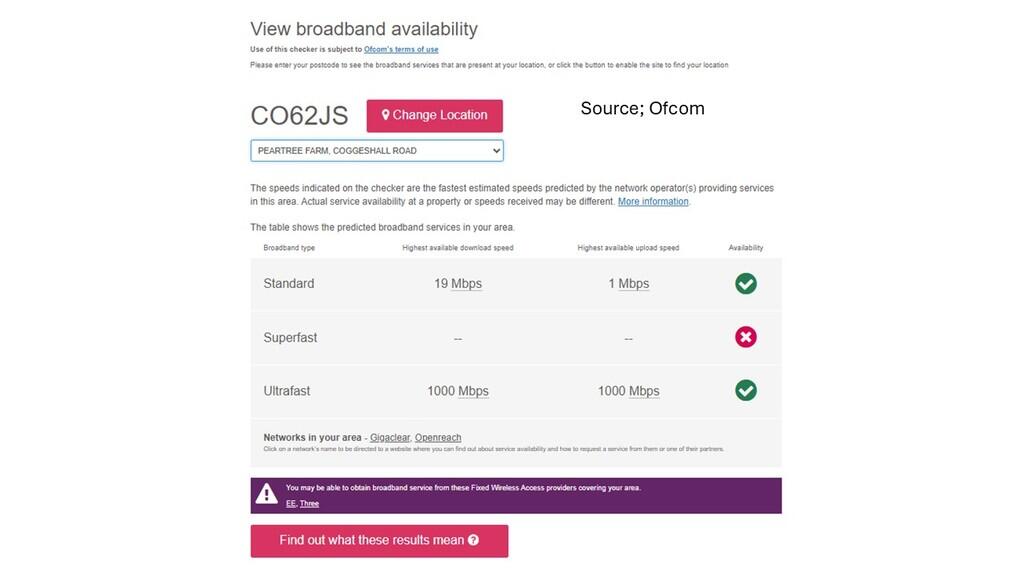The width and height of the screenshot is (1024, 576).
Task: Click Mbps beside the Standard 1 upload speed
Action: pos(633,284)
